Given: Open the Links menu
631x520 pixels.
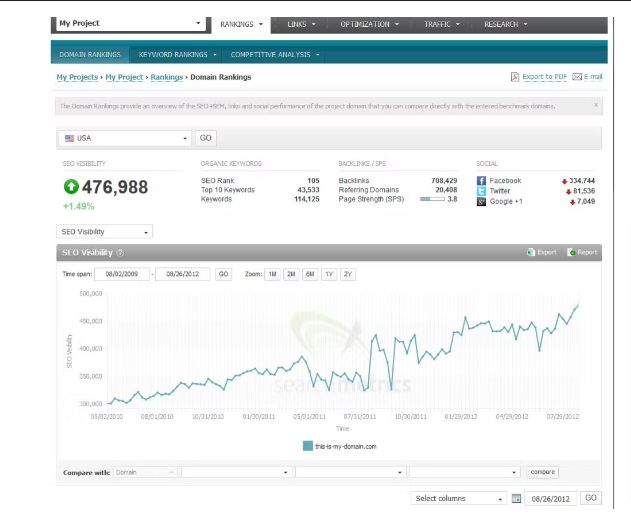Looking at the screenshot, I should point(301,24).
